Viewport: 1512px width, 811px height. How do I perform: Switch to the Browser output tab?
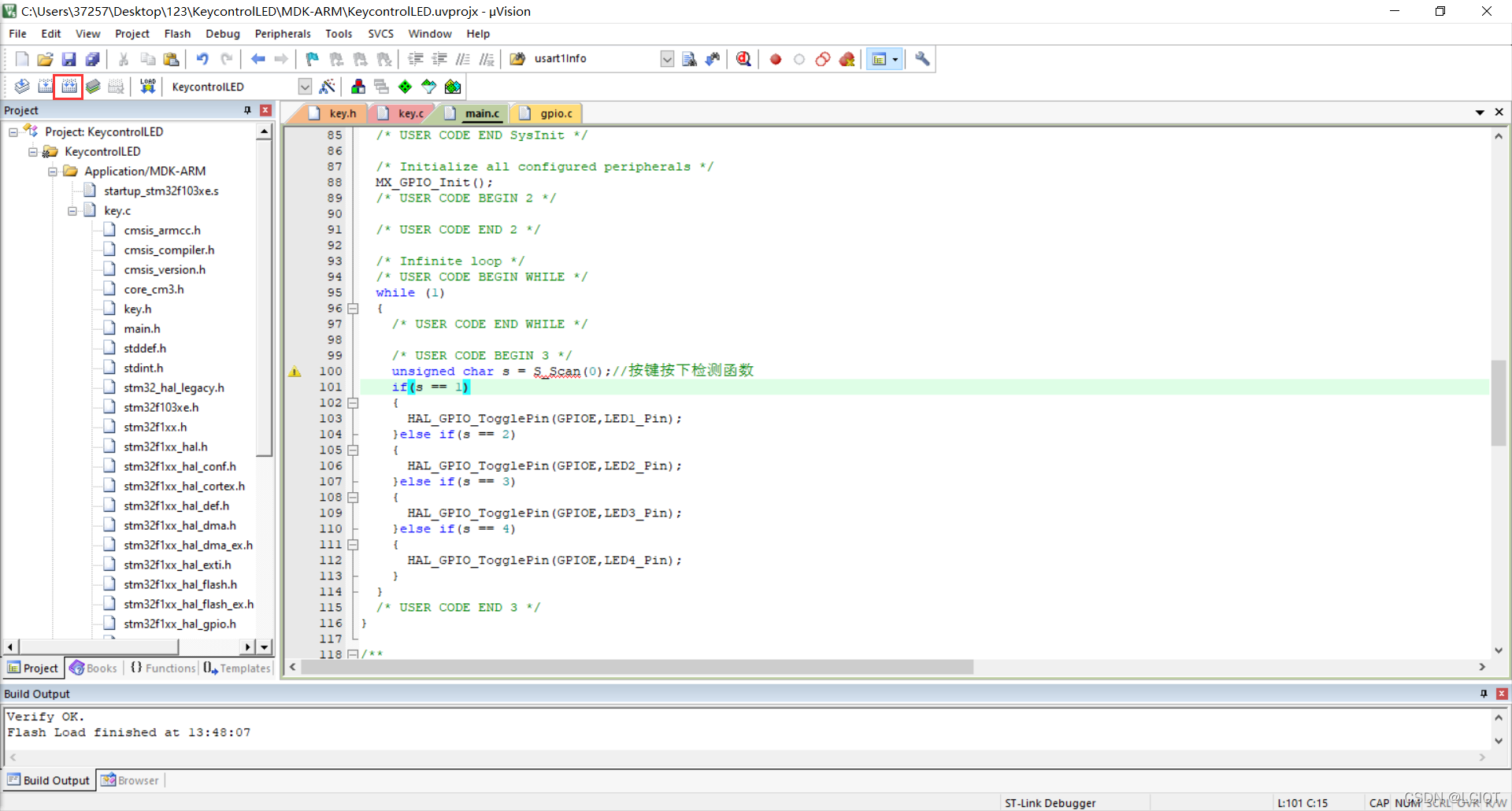pos(131,780)
